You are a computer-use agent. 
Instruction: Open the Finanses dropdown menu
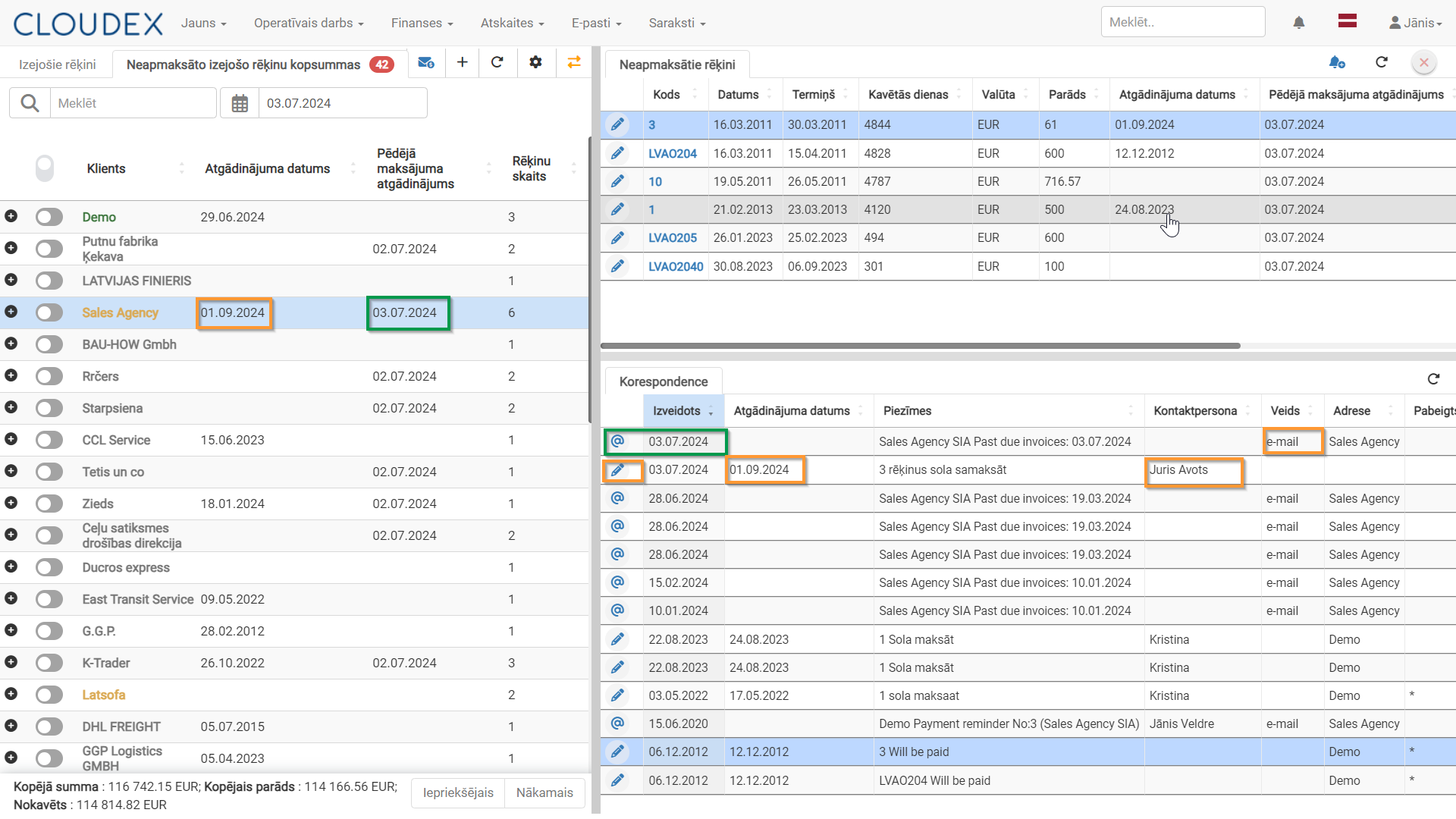(422, 23)
